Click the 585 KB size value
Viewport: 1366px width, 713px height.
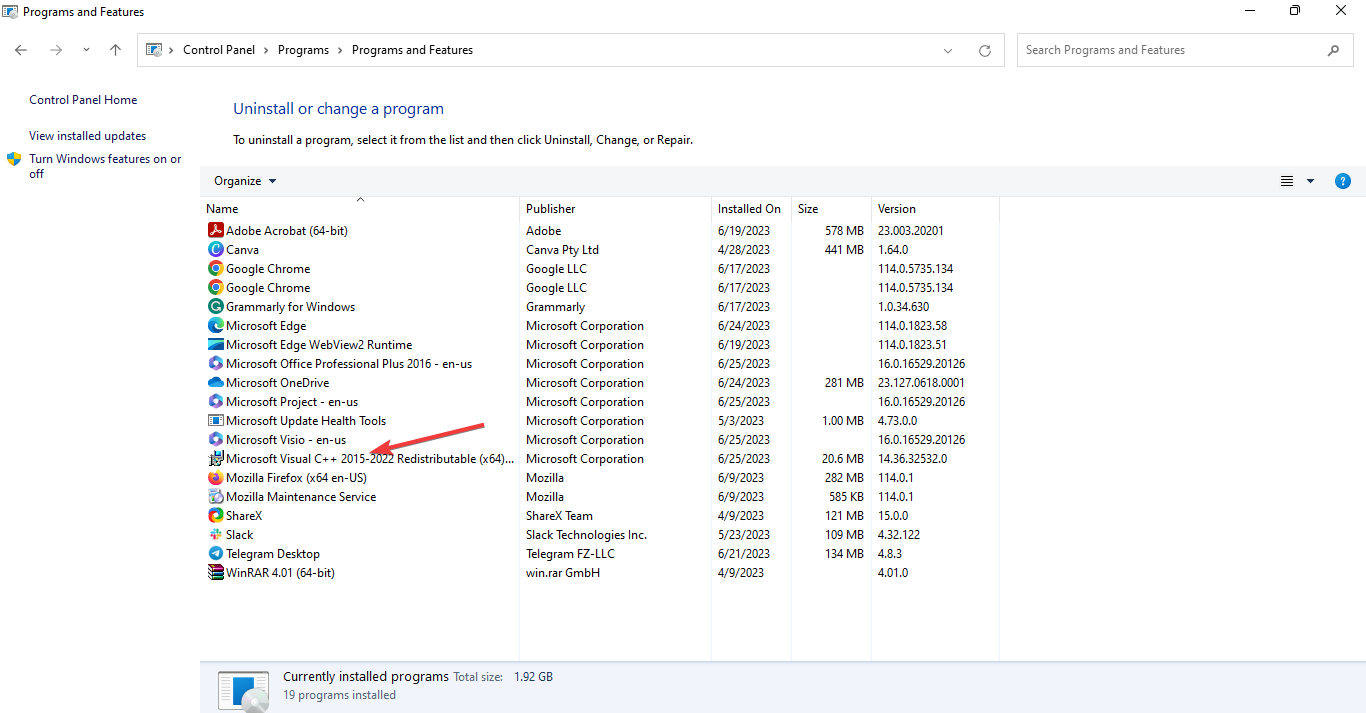[846, 497]
